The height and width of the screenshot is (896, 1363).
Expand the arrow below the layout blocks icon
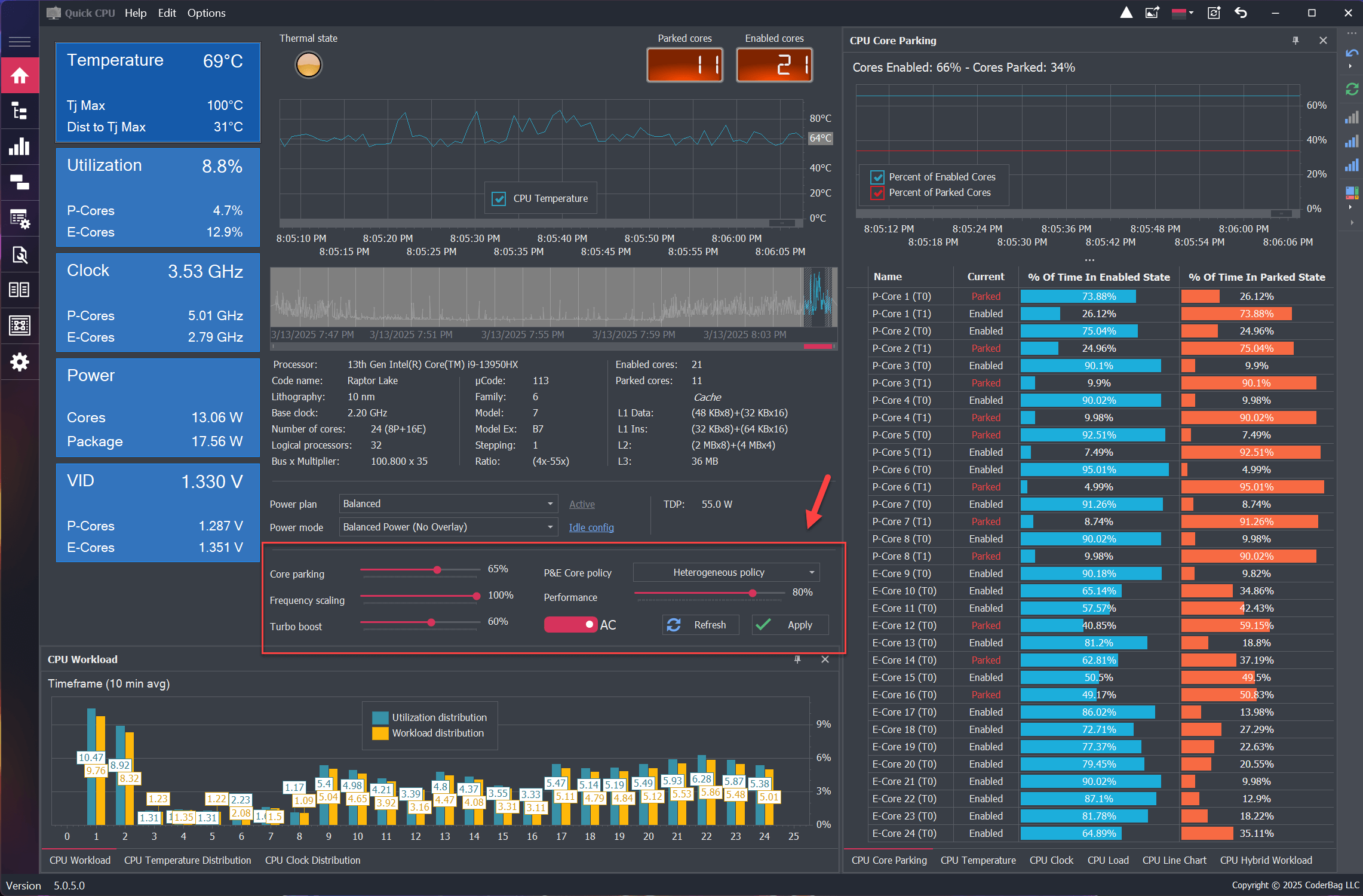click(x=1350, y=207)
